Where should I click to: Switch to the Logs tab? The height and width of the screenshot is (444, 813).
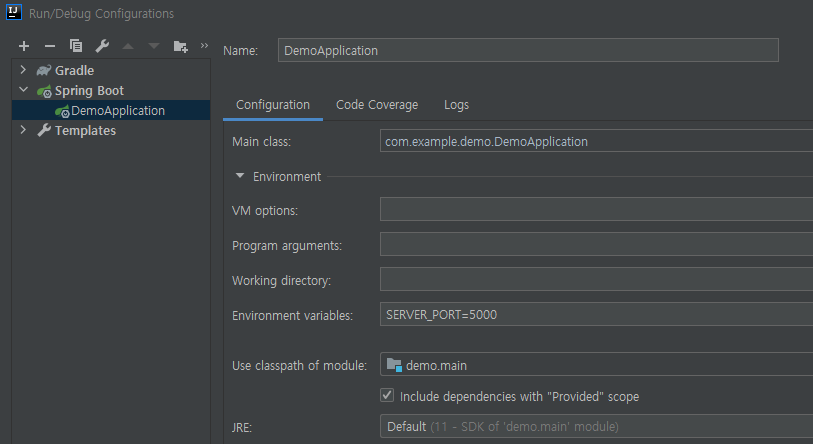pyautogui.click(x=456, y=105)
